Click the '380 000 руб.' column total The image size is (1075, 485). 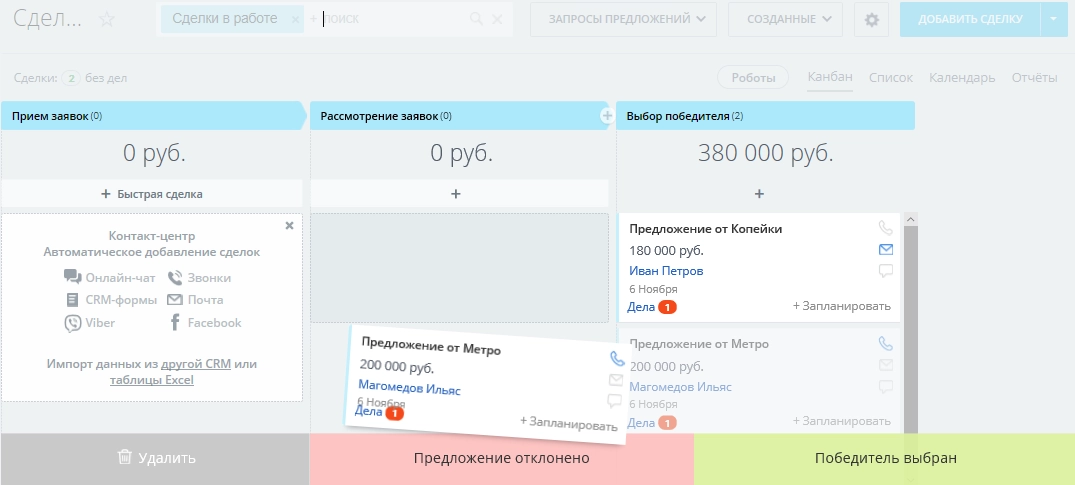point(766,154)
